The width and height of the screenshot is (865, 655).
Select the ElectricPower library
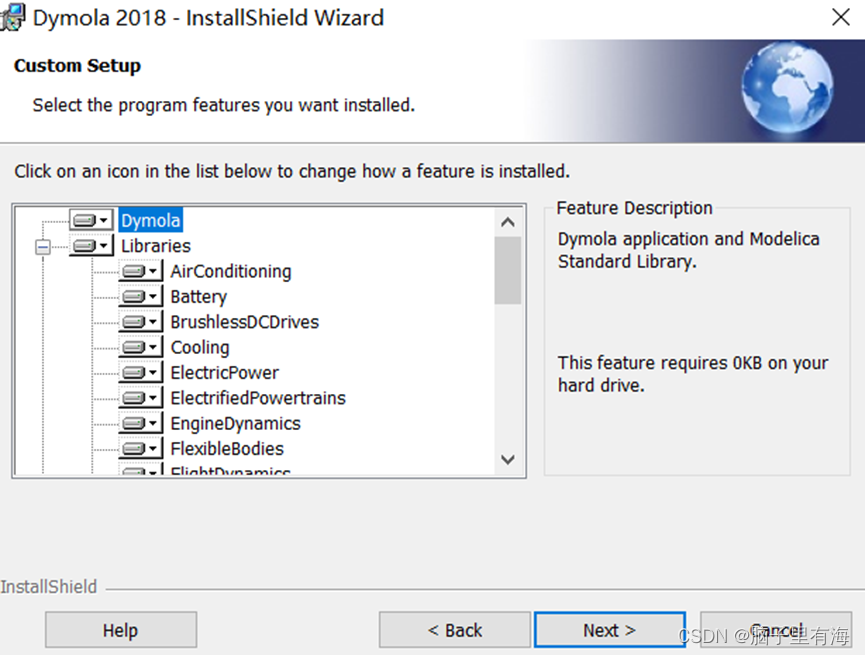coord(225,373)
